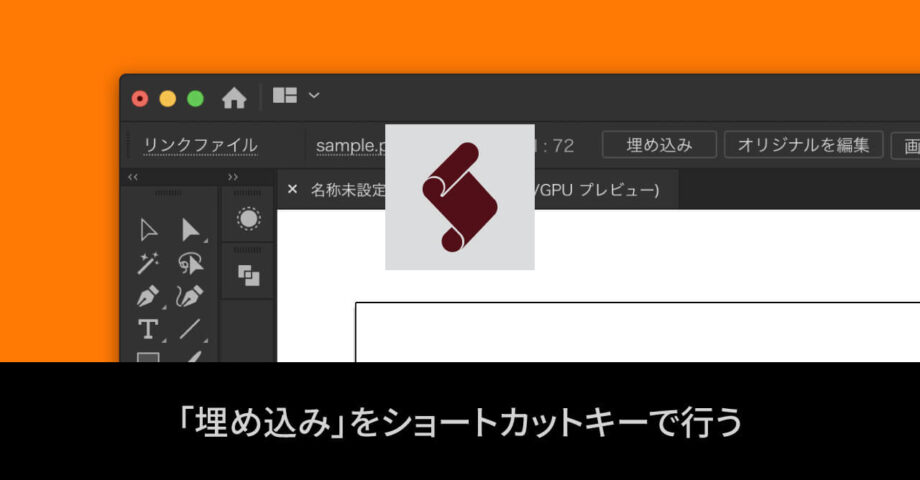Select the Type tool
The height and width of the screenshot is (480, 920).
coord(148,330)
